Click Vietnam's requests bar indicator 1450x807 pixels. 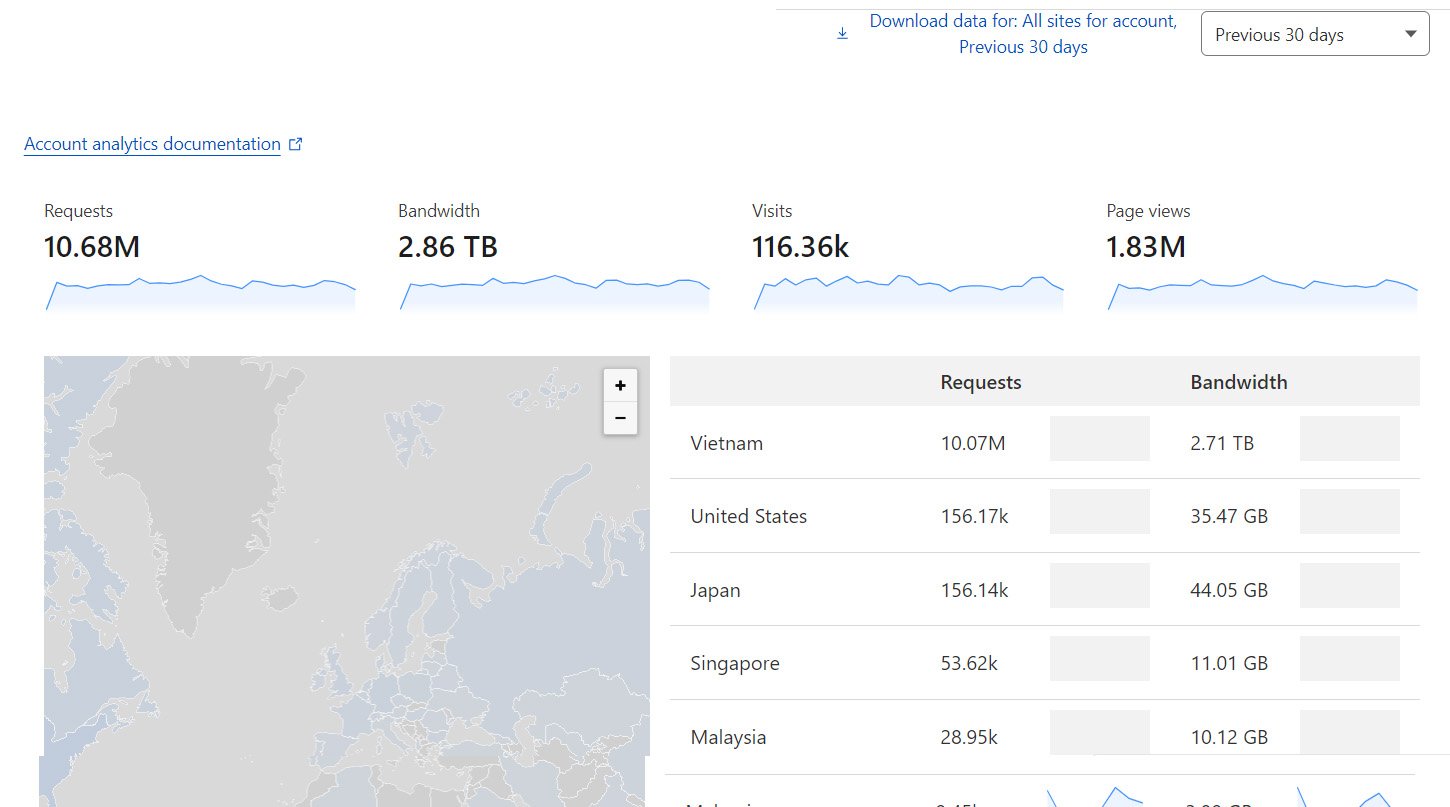pos(1099,439)
